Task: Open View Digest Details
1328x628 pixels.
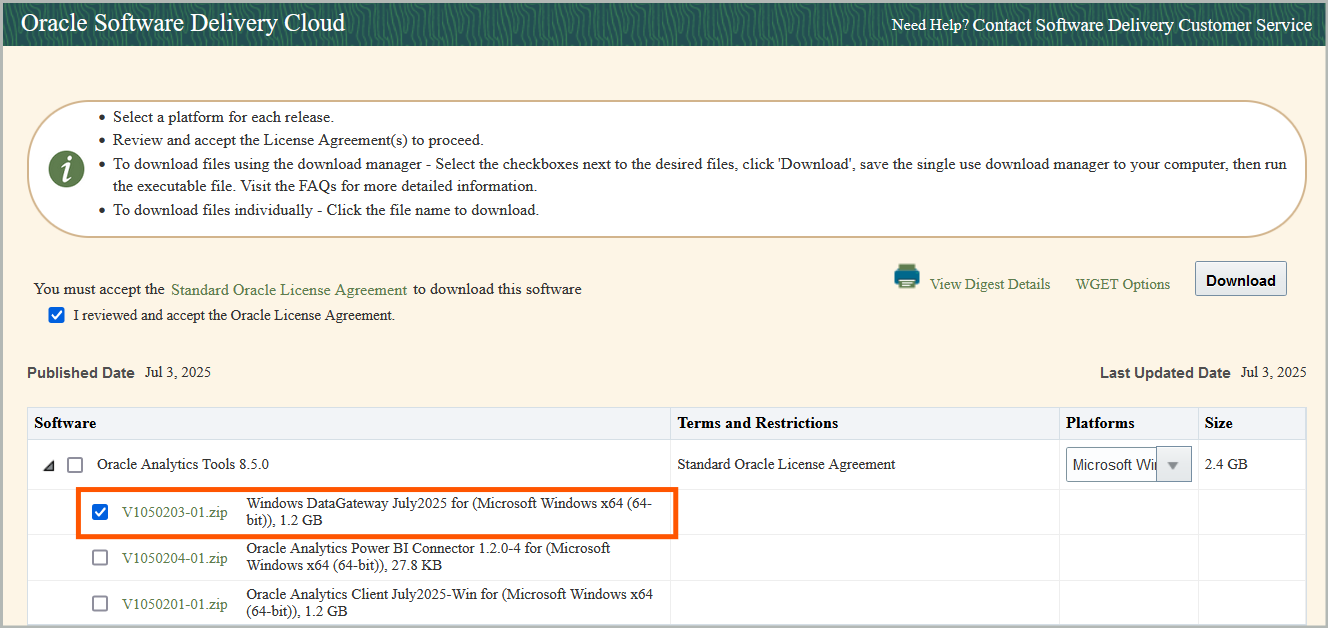Action: point(989,284)
